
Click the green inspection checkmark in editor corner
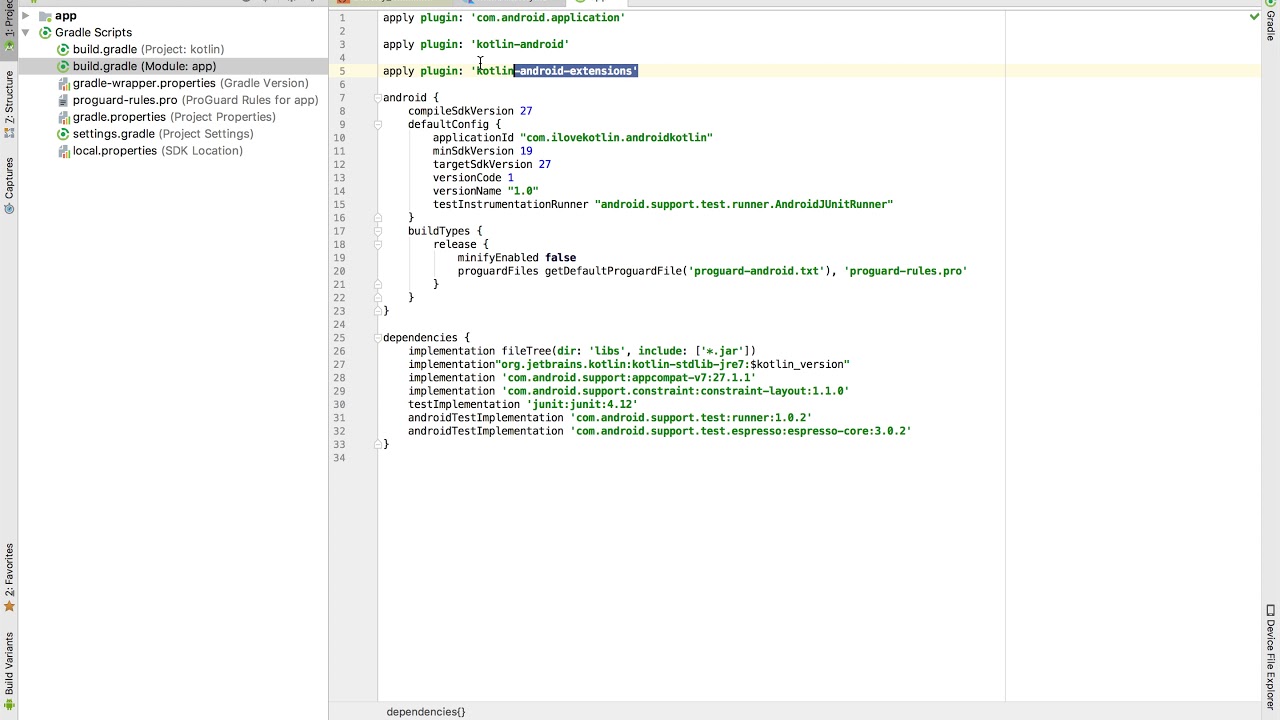point(1254,17)
